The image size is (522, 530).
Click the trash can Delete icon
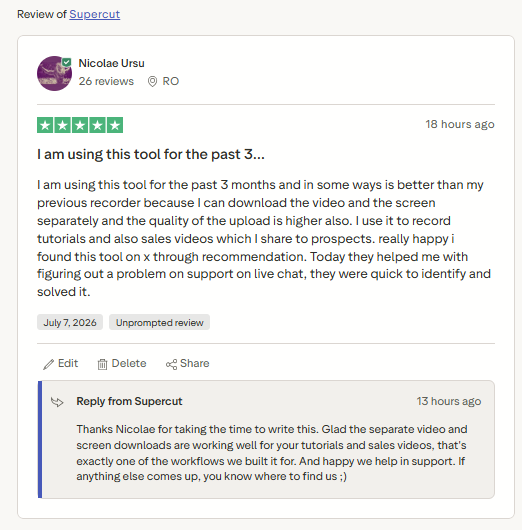coord(102,364)
